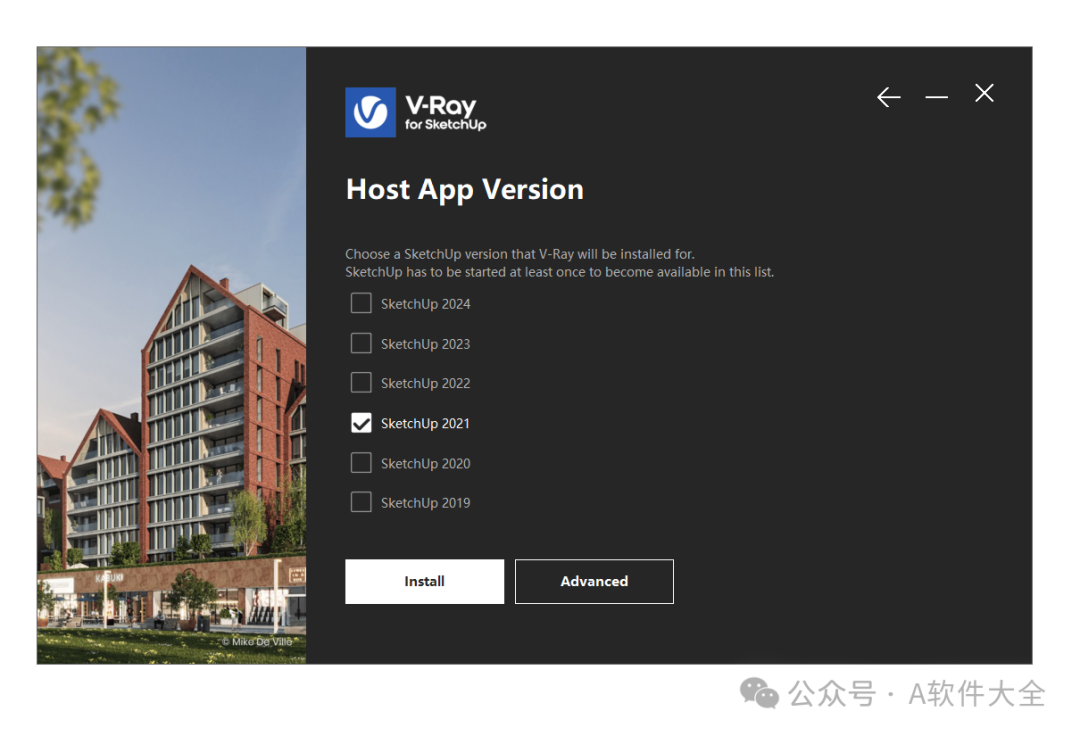The image size is (1080, 736).
Task: Click the SketchUp 2024 label text
Action: (x=426, y=304)
